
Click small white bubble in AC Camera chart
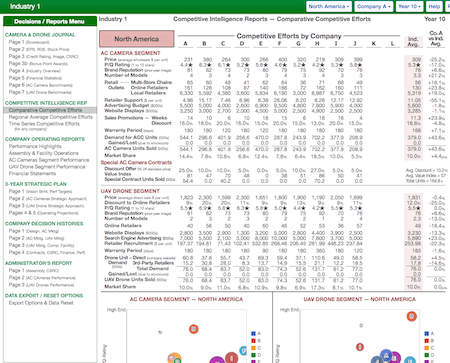[160, 332]
